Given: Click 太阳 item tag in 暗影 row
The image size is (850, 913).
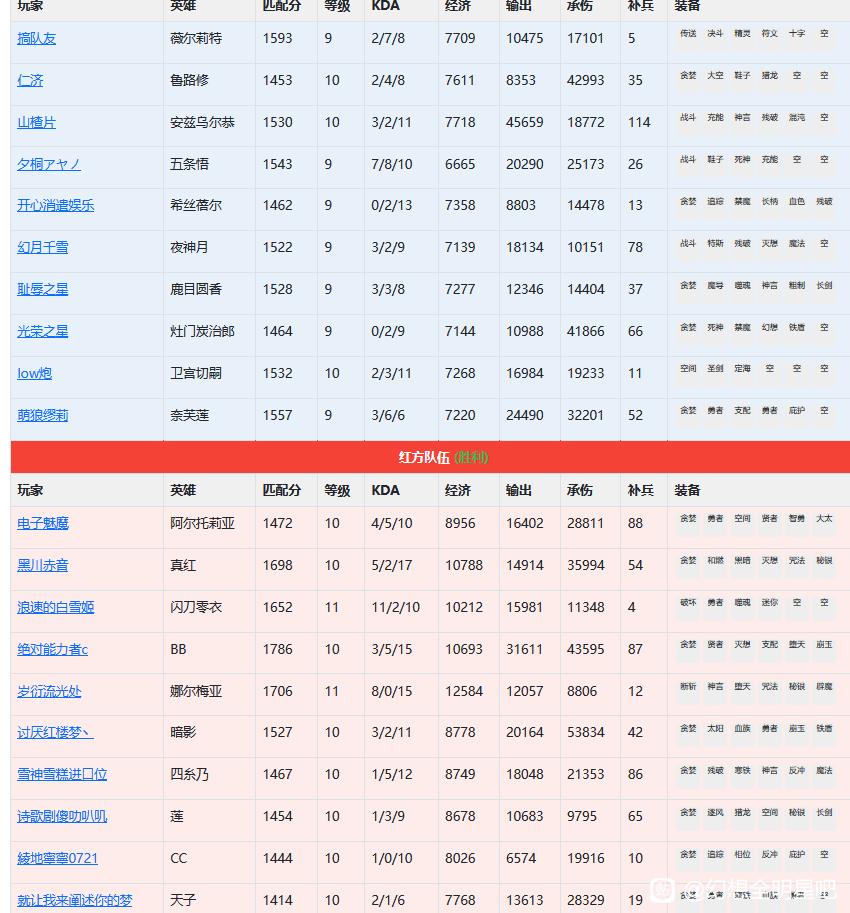Looking at the screenshot, I should [x=716, y=728].
